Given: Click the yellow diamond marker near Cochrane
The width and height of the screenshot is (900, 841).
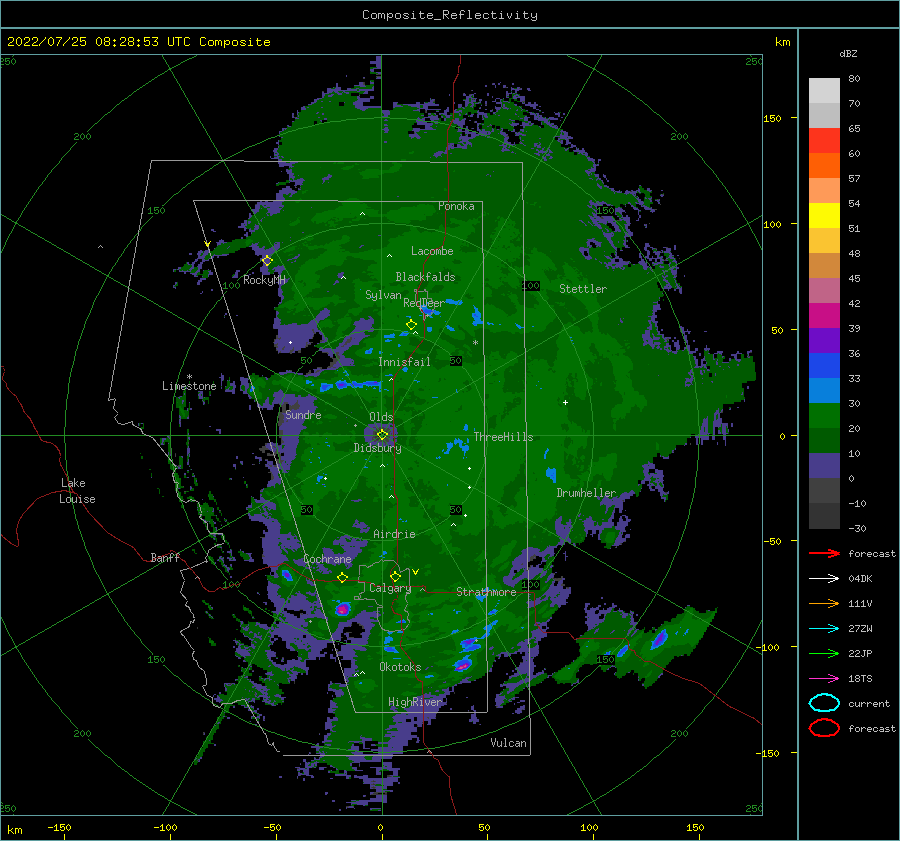Looking at the screenshot, I should click(343, 578).
